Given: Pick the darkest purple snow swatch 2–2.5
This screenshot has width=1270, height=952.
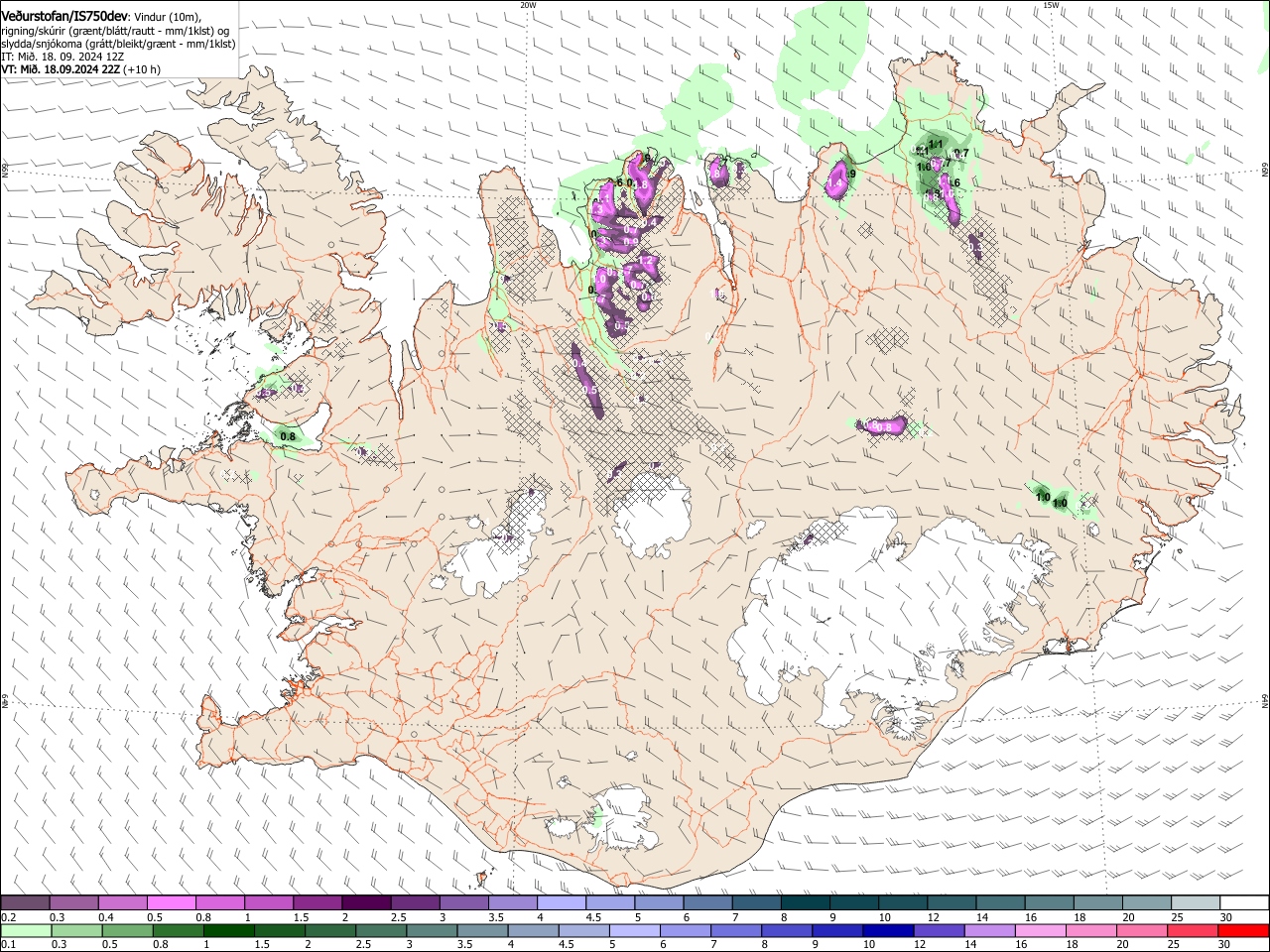Looking at the screenshot, I should (x=366, y=903).
